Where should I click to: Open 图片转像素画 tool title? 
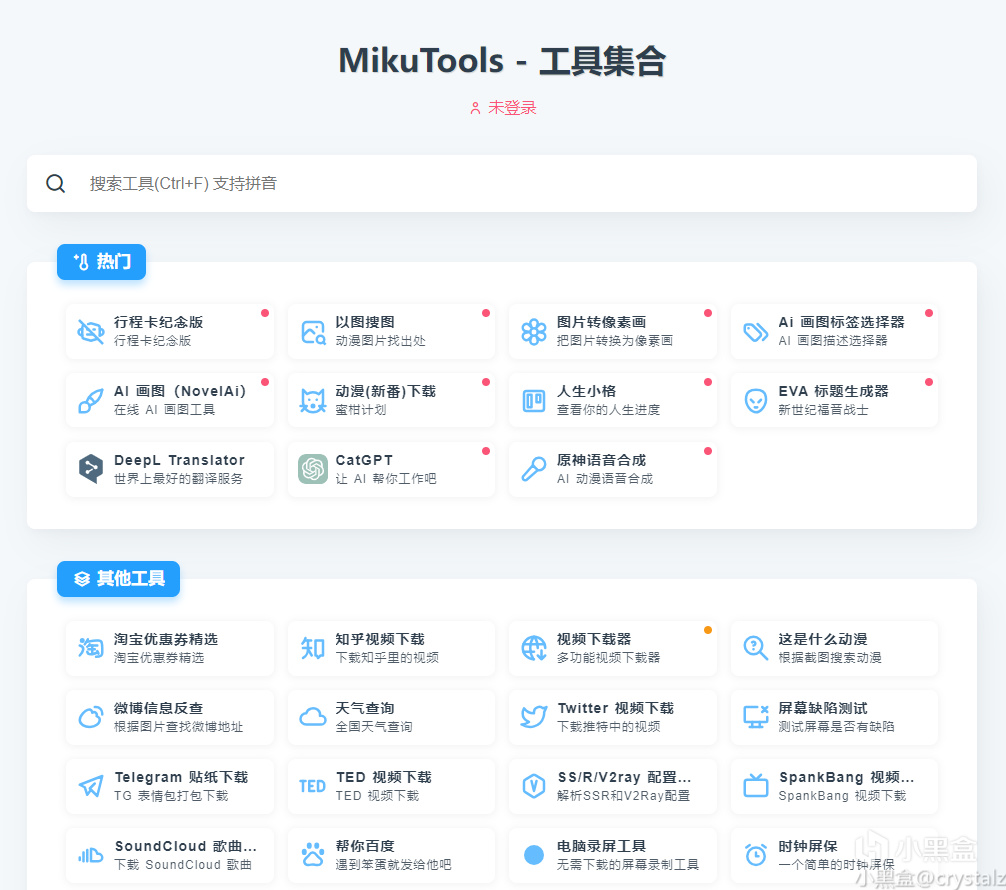click(601, 322)
